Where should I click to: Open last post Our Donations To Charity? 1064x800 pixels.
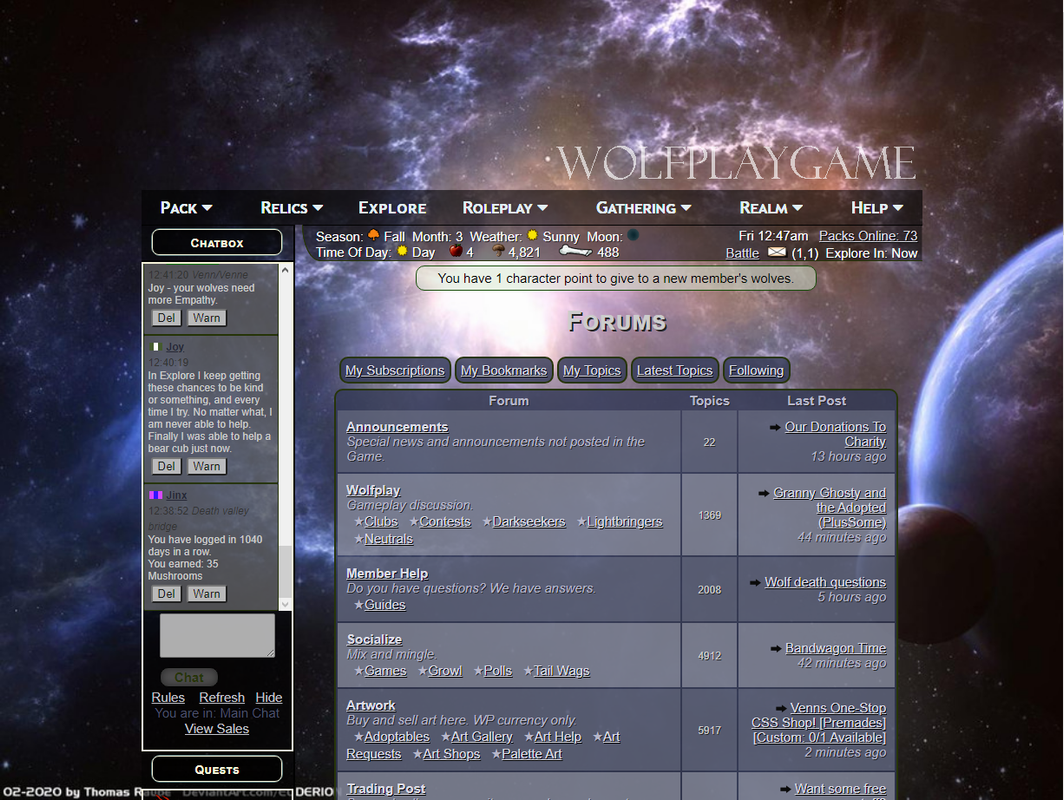pos(835,434)
